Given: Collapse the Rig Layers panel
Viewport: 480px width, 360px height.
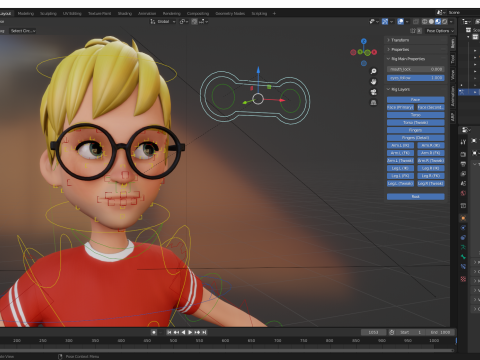Looking at the screenshot, I should [416, 89].
